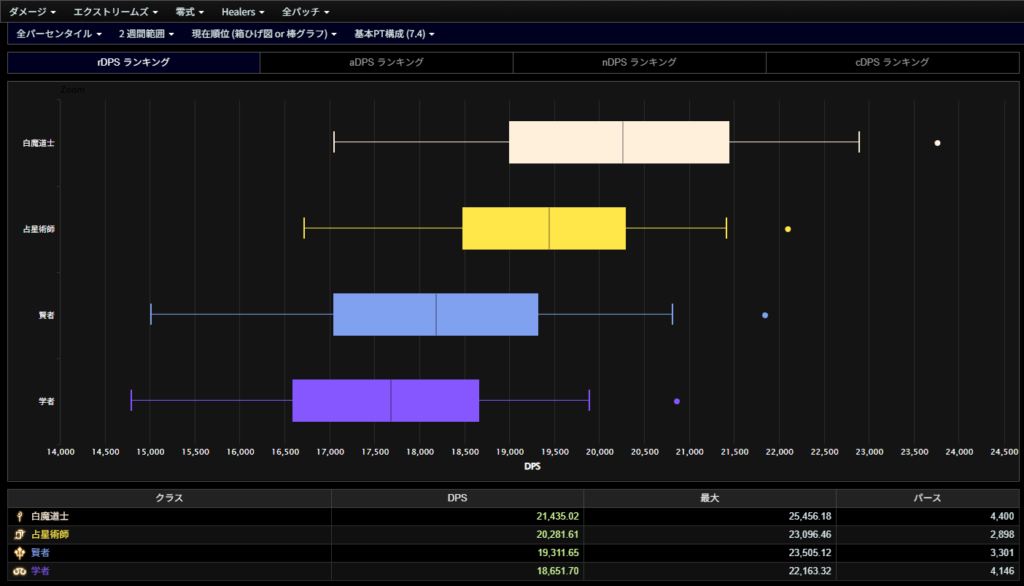Expand the 2 週間範囲 time range dropdown
1024x586 pixels.
click(x=146, y=34)
